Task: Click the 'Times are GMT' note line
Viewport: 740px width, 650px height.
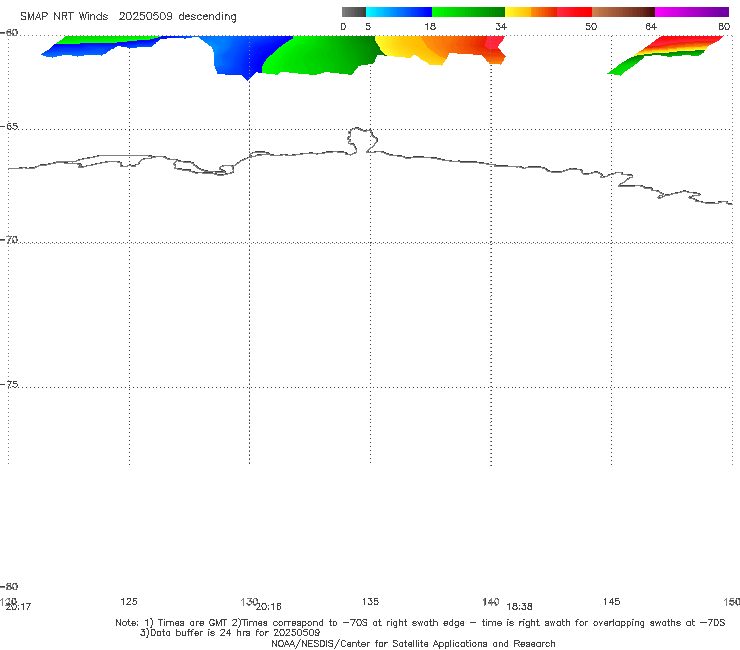Action: [x=420, y=623]
